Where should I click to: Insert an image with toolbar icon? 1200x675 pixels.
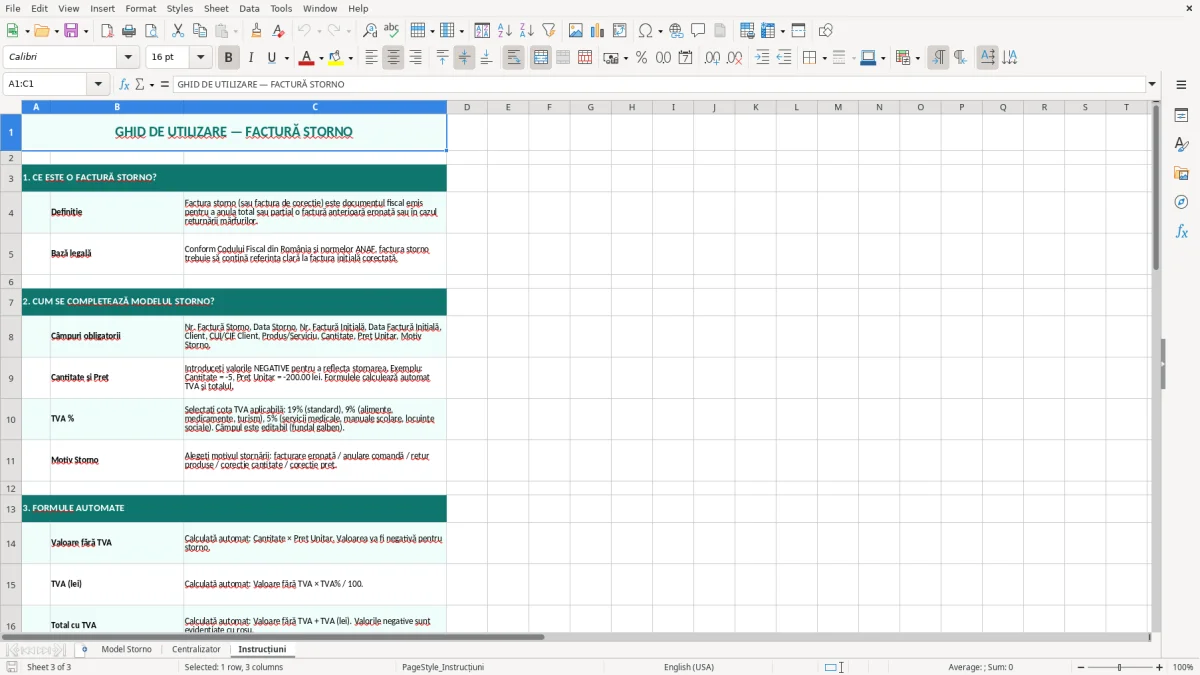point(576,31)
